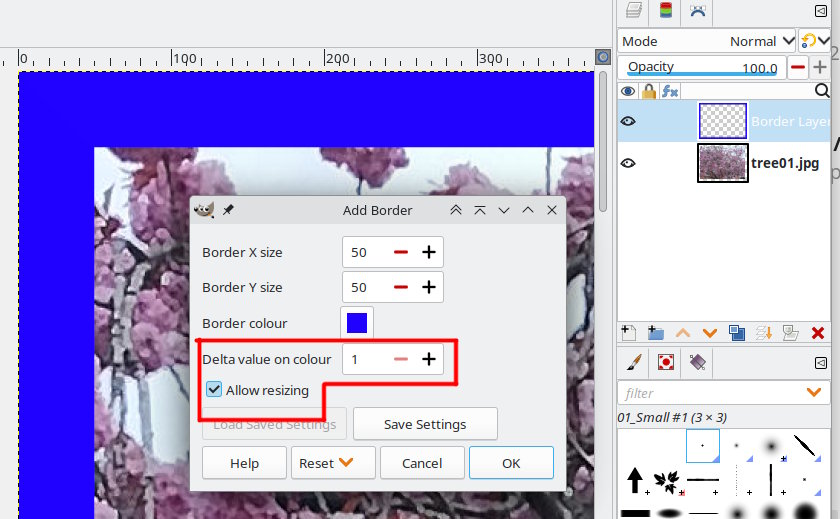Select the up arrow brush
Image resolution: width=840 pixels, height=519 pixels.
click(635, 480)
